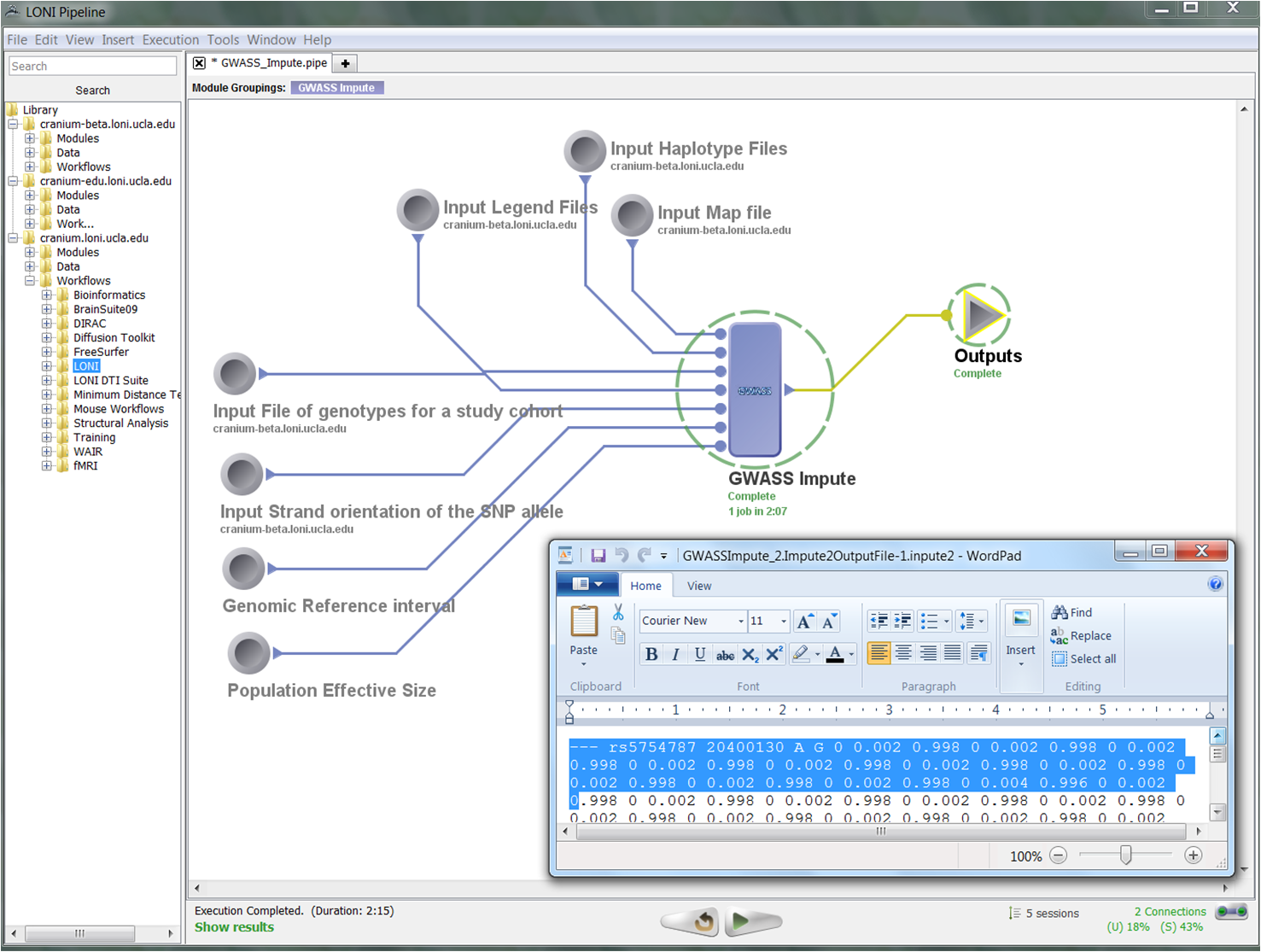
Task: Open the WordPad application menu button
Action: (588, 584)
